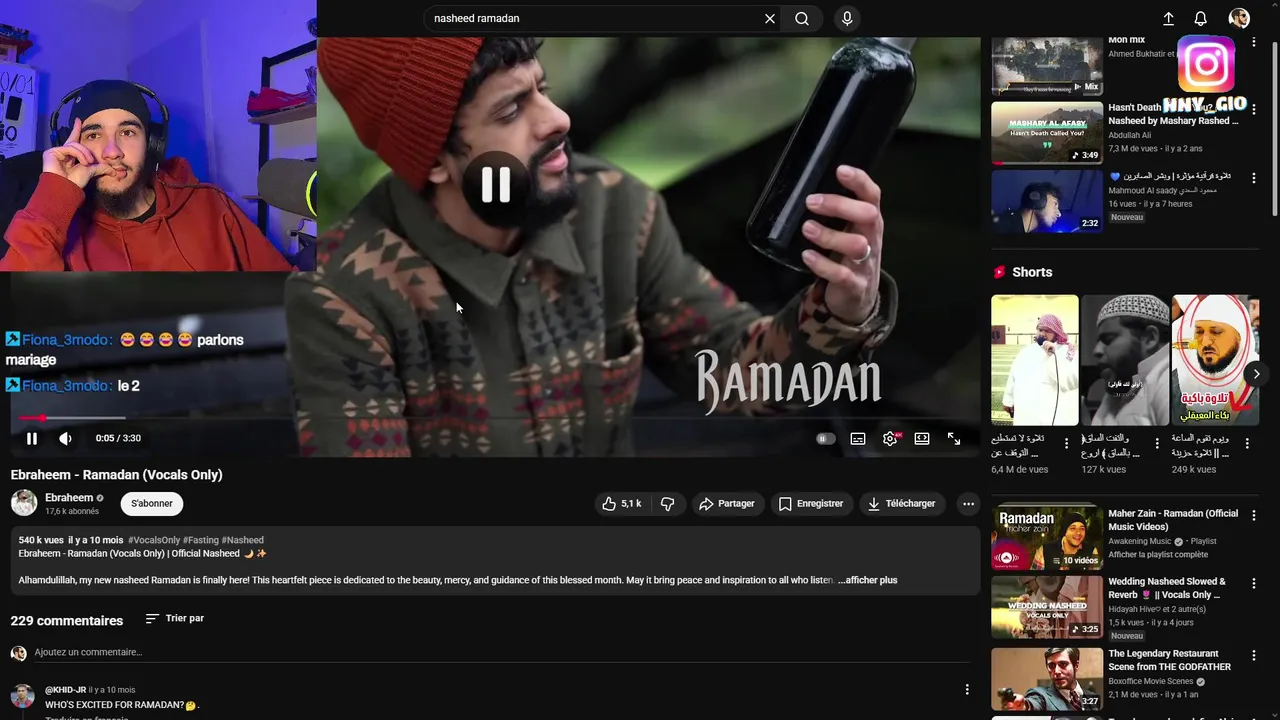Open the #Nasheed hashtag
Screen dimensions: 1280x720
pyautogui.click(x=243, y=540)
